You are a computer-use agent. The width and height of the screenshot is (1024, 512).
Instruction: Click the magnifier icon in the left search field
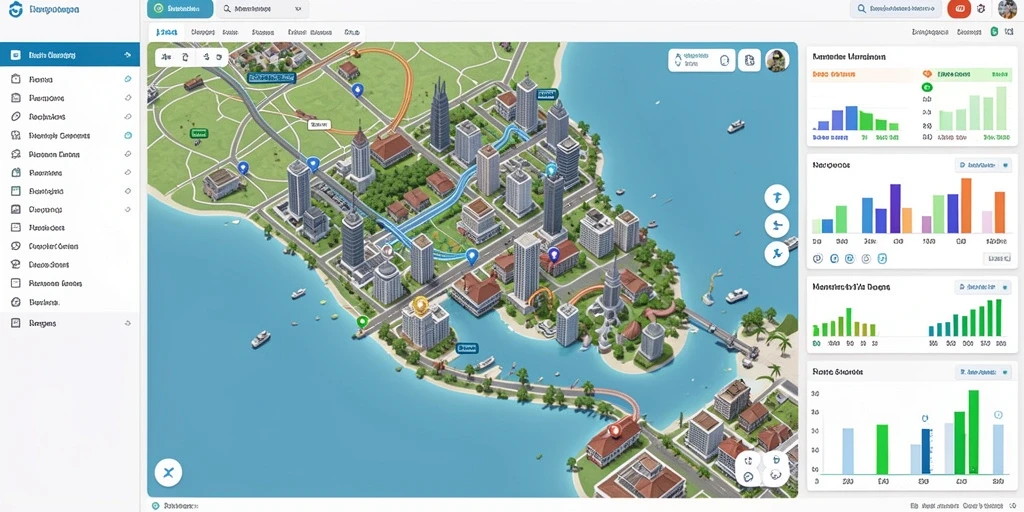pyautogui.click(x=227, y=10)
